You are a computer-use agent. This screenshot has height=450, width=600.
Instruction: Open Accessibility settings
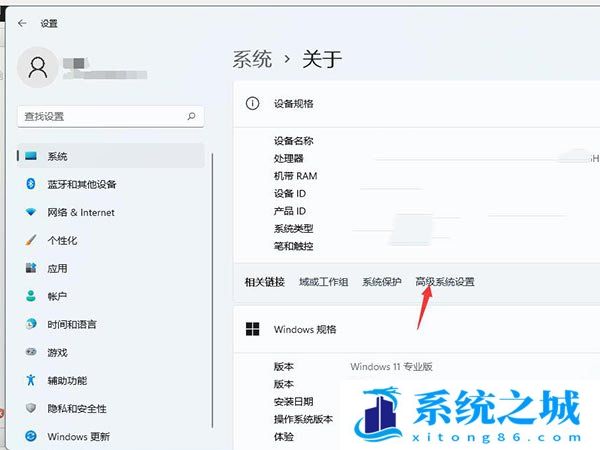click(x=66, y=380)
